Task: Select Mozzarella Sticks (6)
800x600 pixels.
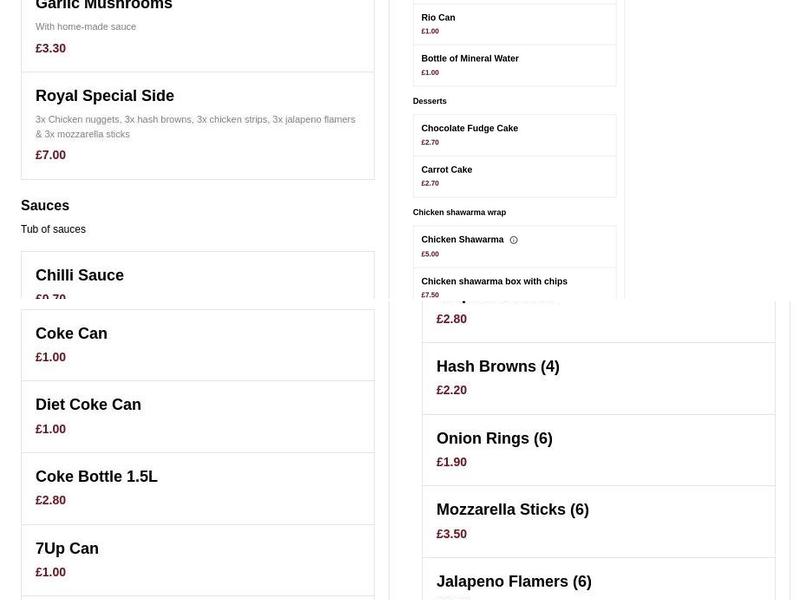Action: 598,521
